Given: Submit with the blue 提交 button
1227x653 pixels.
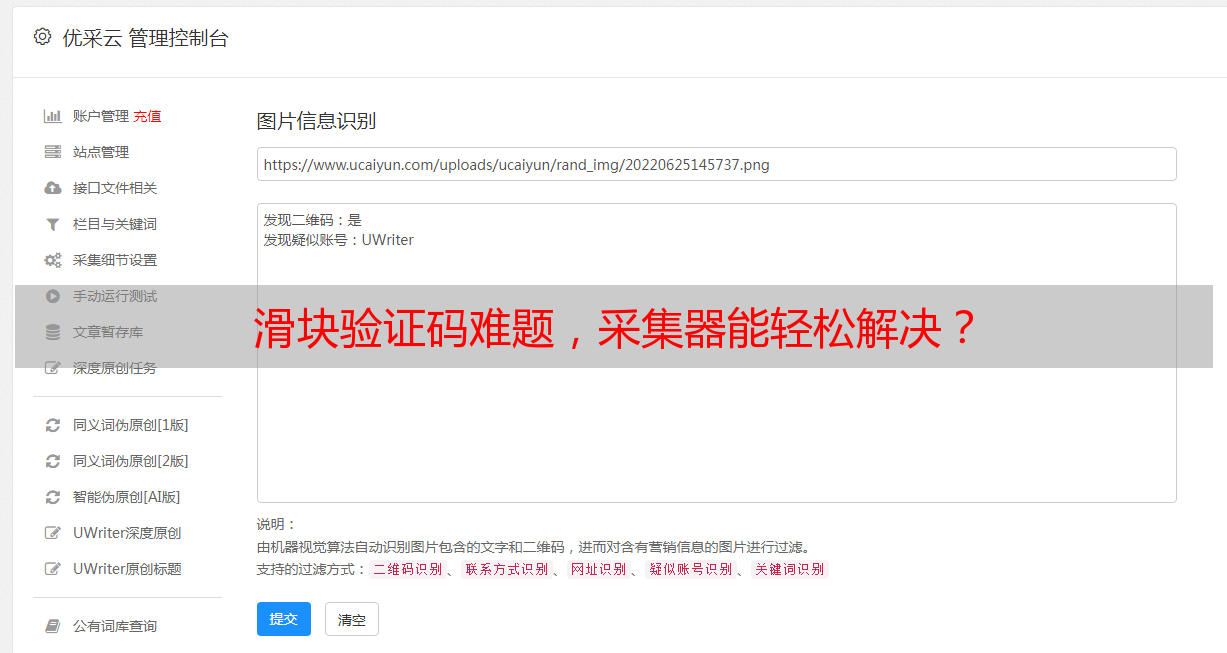Looking at the screenshot, I should pos(284,619).
